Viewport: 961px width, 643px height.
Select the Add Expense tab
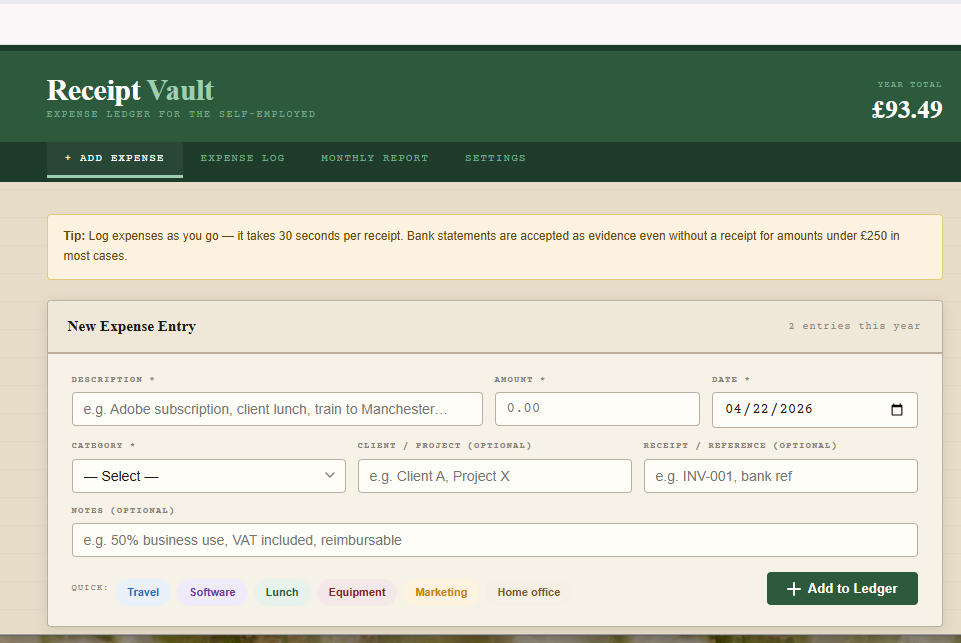(114, 158)
